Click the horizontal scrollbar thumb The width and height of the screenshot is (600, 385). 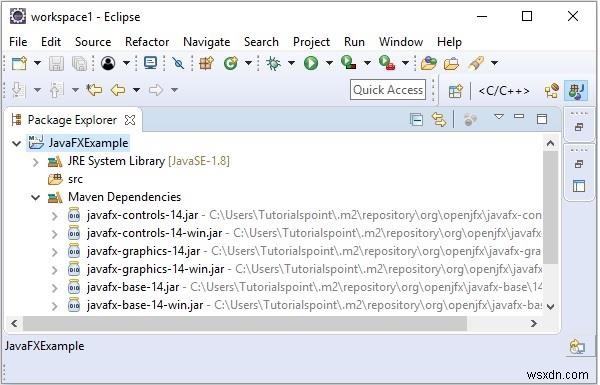[245, 324]
